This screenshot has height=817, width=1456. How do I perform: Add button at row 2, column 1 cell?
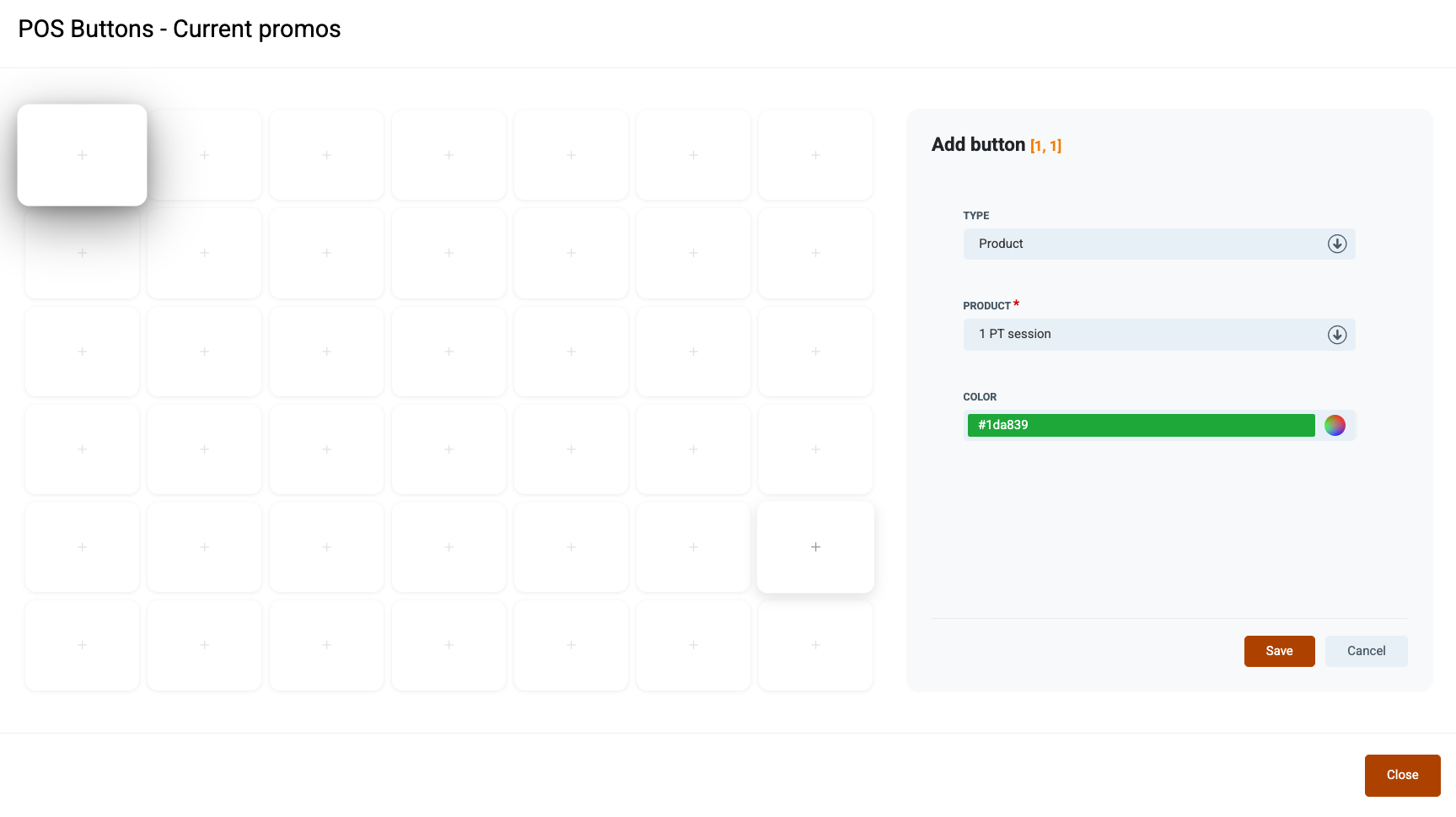(83, 253)
